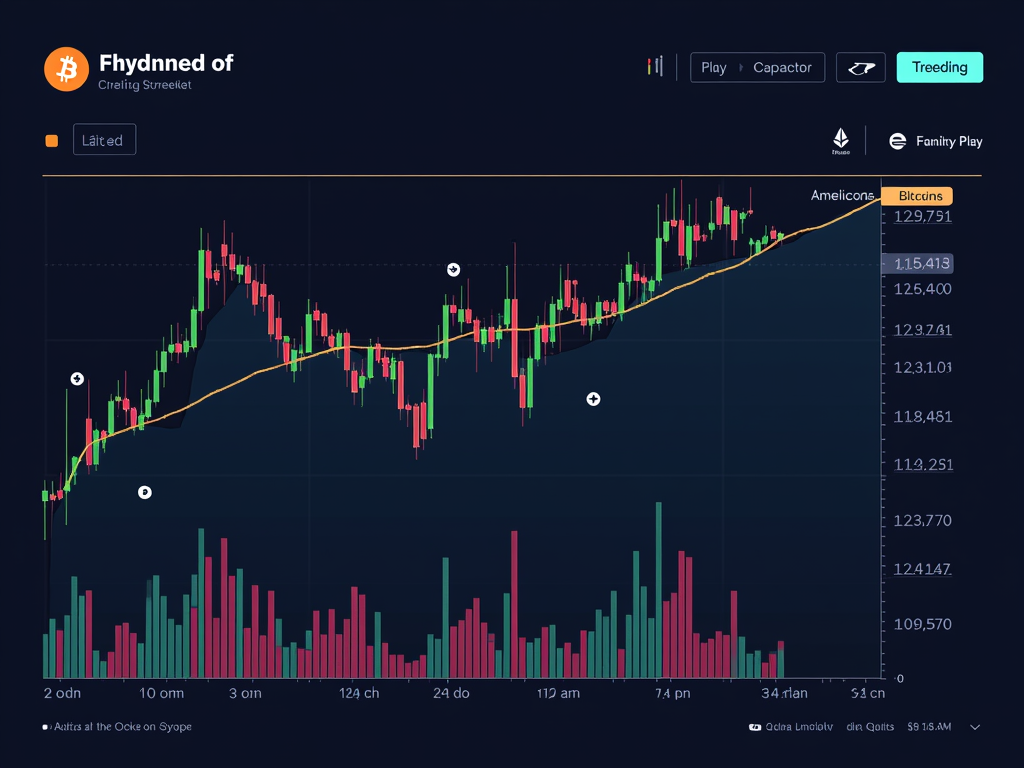This screenshot has width=1024, height=768.
Task: Click the plus marker at chart's left edge
Action: tap(77, 378)
